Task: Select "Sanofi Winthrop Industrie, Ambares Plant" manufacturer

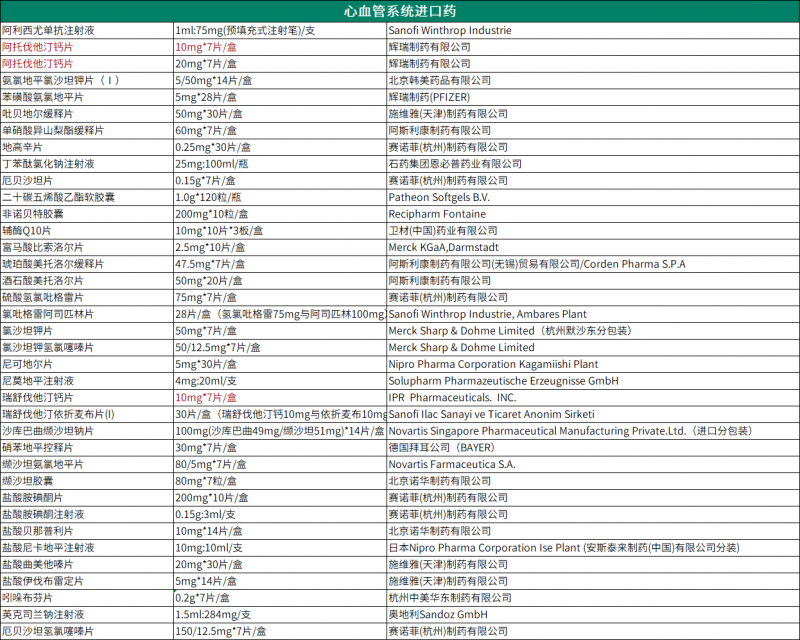Action: (488, 314)
